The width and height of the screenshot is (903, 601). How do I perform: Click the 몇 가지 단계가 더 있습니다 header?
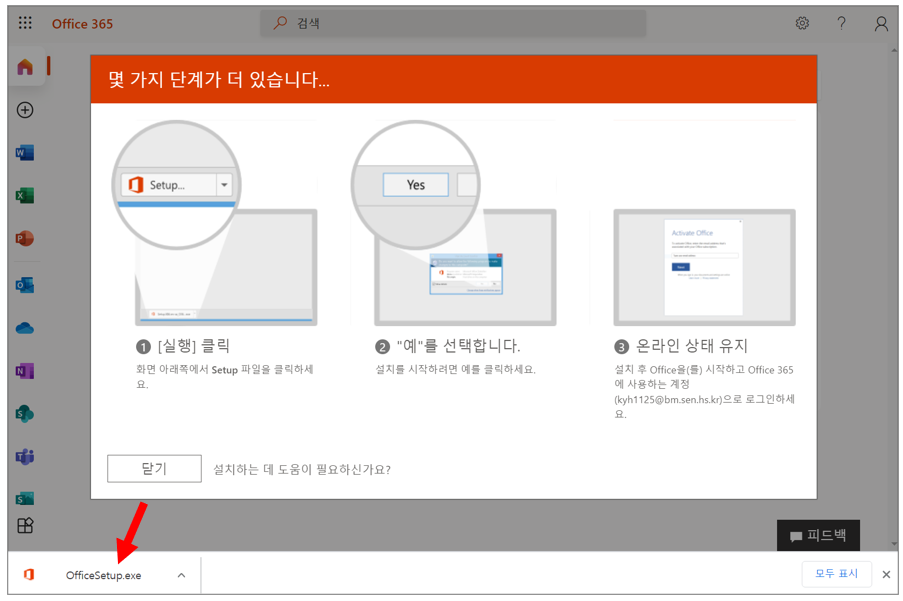pos(219,79)
